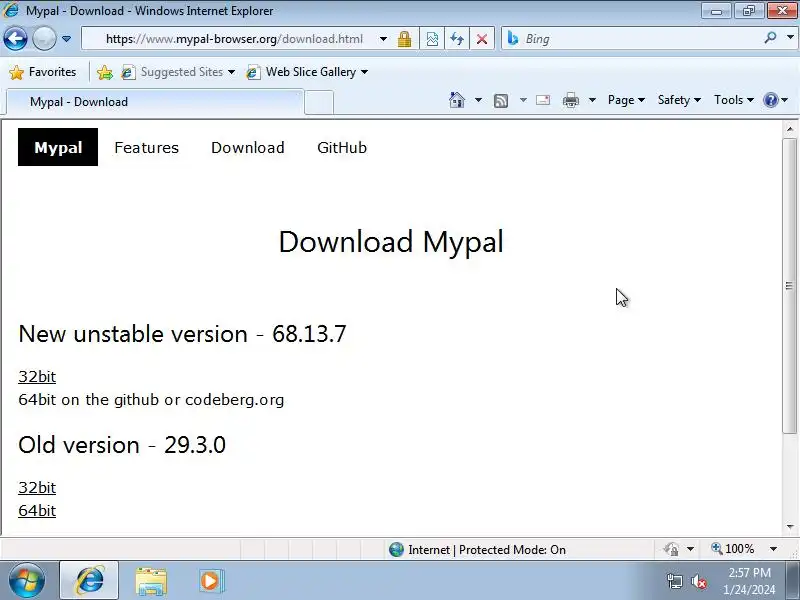Click the Old version 29.3.0 heading
Screen dimensions: 800x600
pos(122,445)
